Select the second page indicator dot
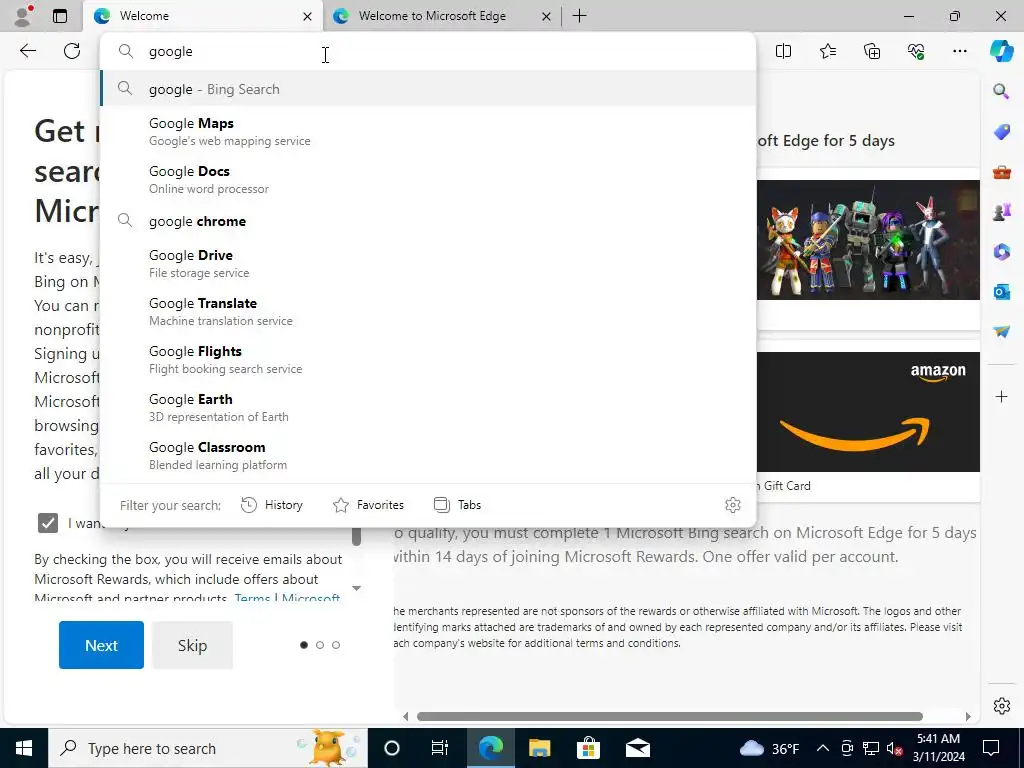 tap(319, 645)
